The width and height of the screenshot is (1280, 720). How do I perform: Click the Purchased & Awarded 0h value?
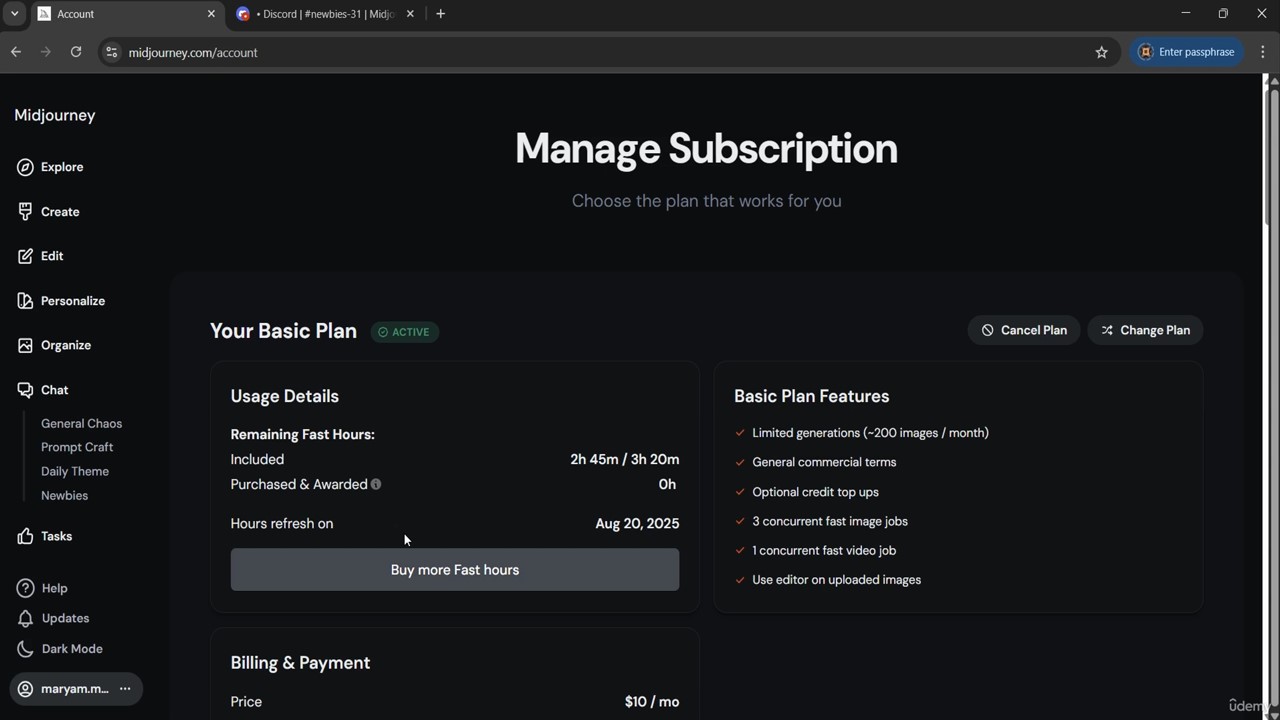point(667,484)
